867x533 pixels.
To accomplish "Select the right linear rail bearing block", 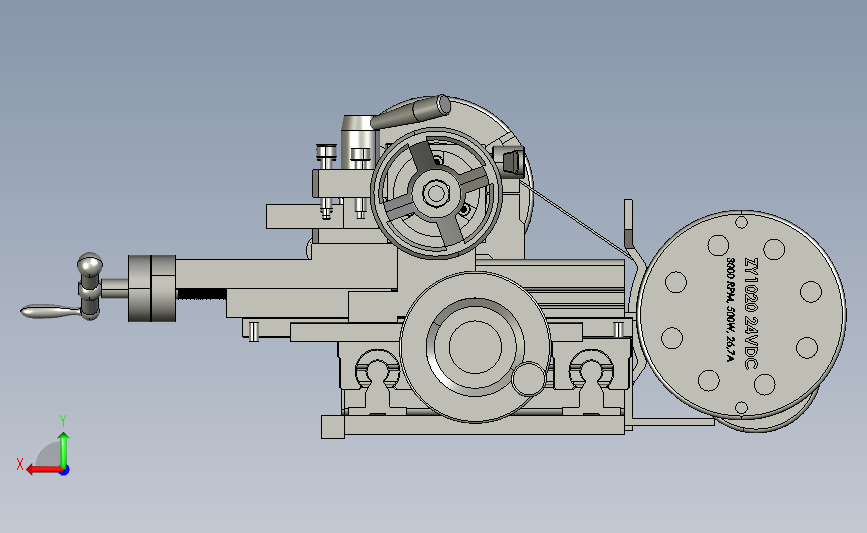I will coord(592,367).
